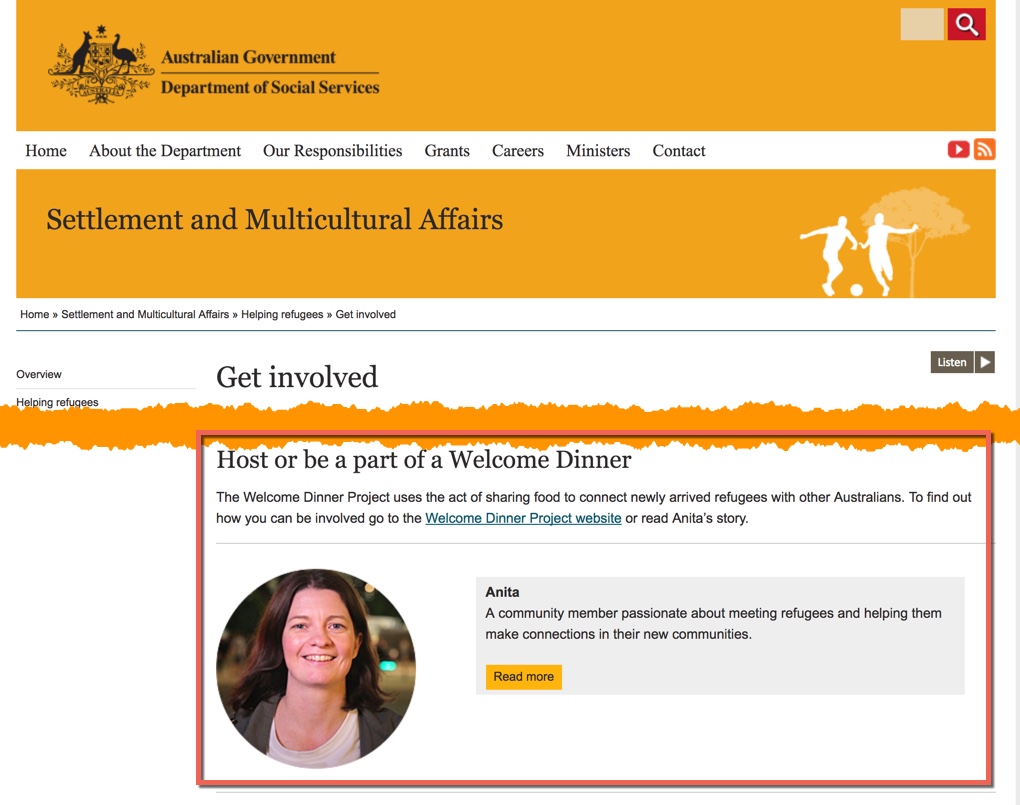Click the Australian Government coat of arms logo
Viewport: 1020px width, 805px height.
coord(100,64)
